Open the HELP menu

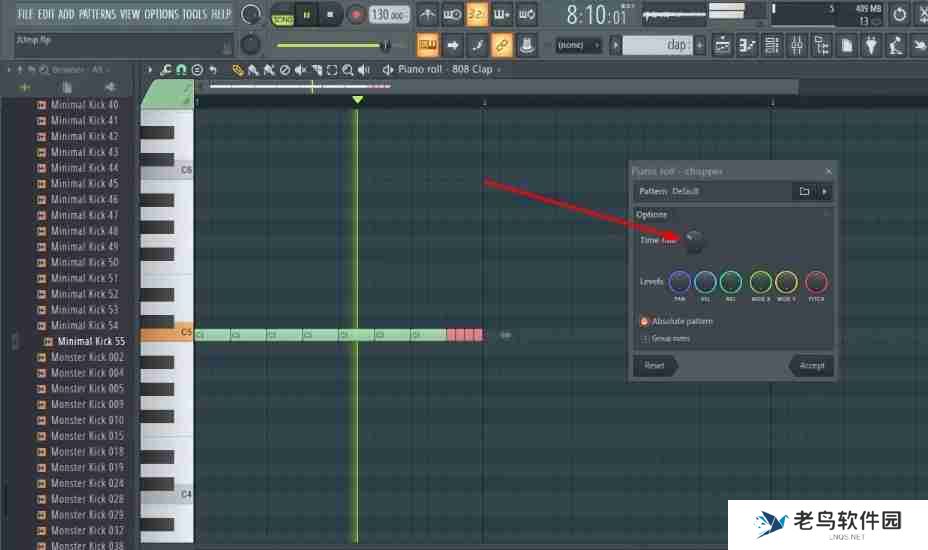221,14
